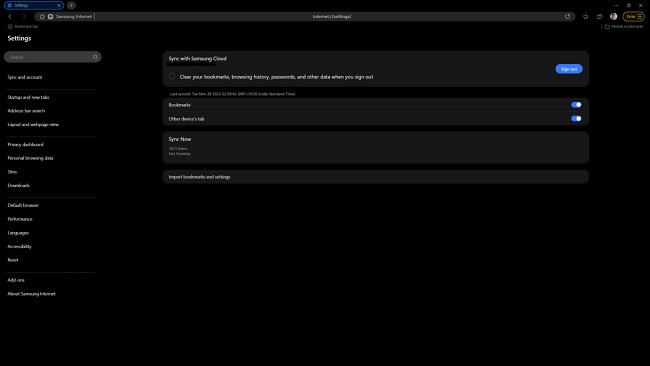Open the profile avatar icon

(614, 17)
